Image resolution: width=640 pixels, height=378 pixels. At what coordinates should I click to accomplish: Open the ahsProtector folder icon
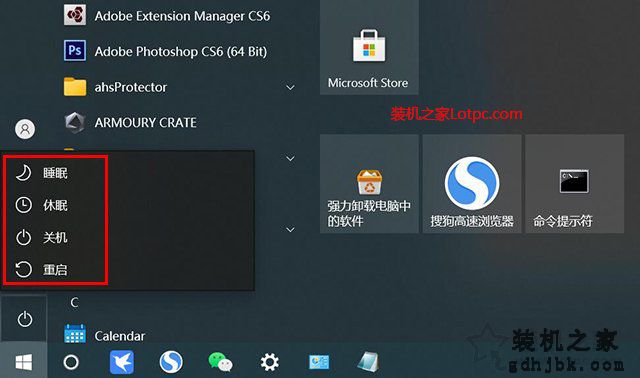pos(75,87)
